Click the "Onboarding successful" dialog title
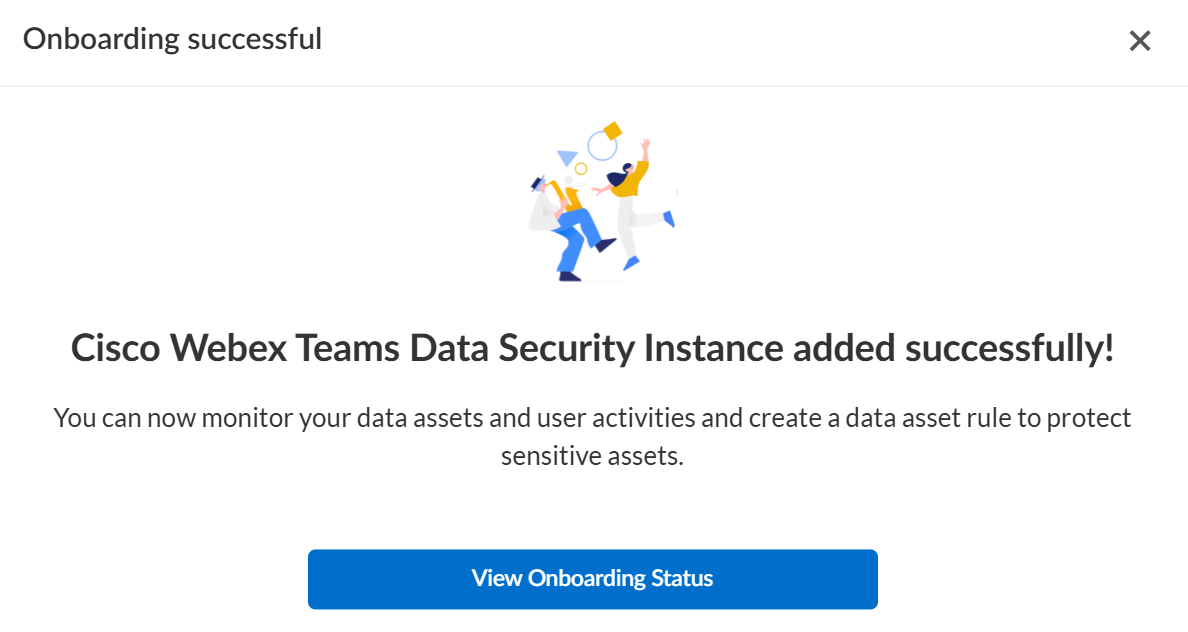Screen dimensions: 1188x632 point(172,40)
